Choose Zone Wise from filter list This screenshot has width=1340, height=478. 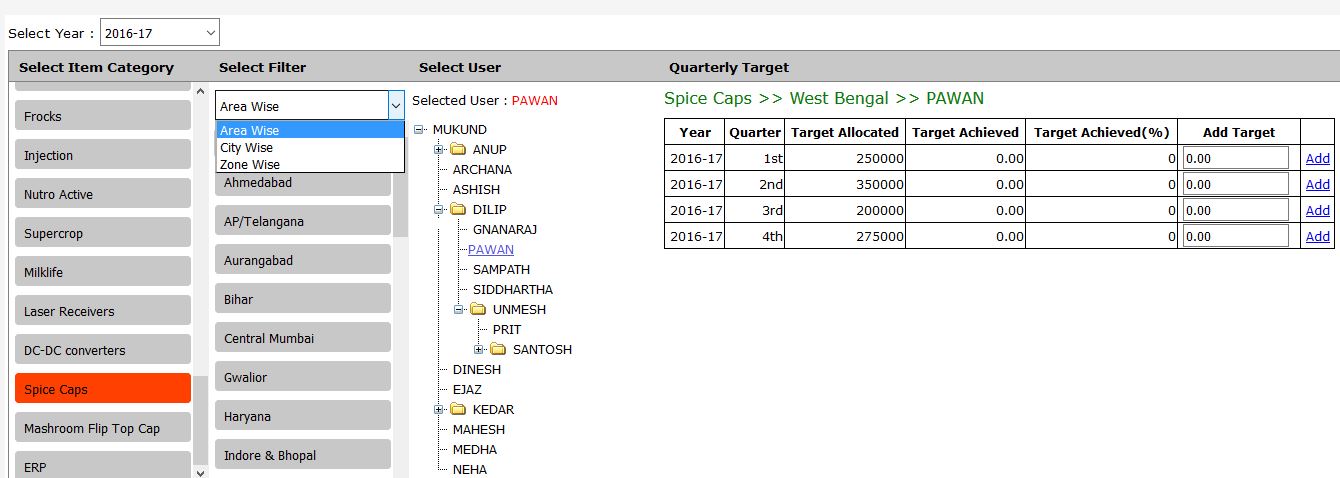[x=250, y=165]
